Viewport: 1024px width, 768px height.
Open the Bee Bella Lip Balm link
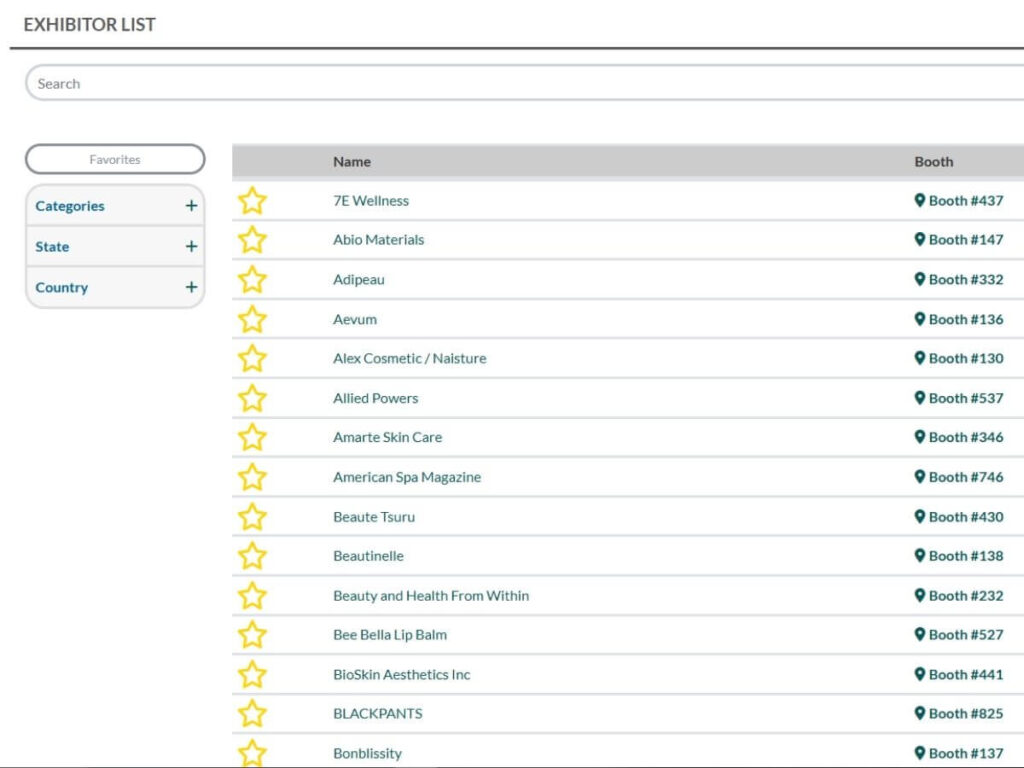pos(390,635)
